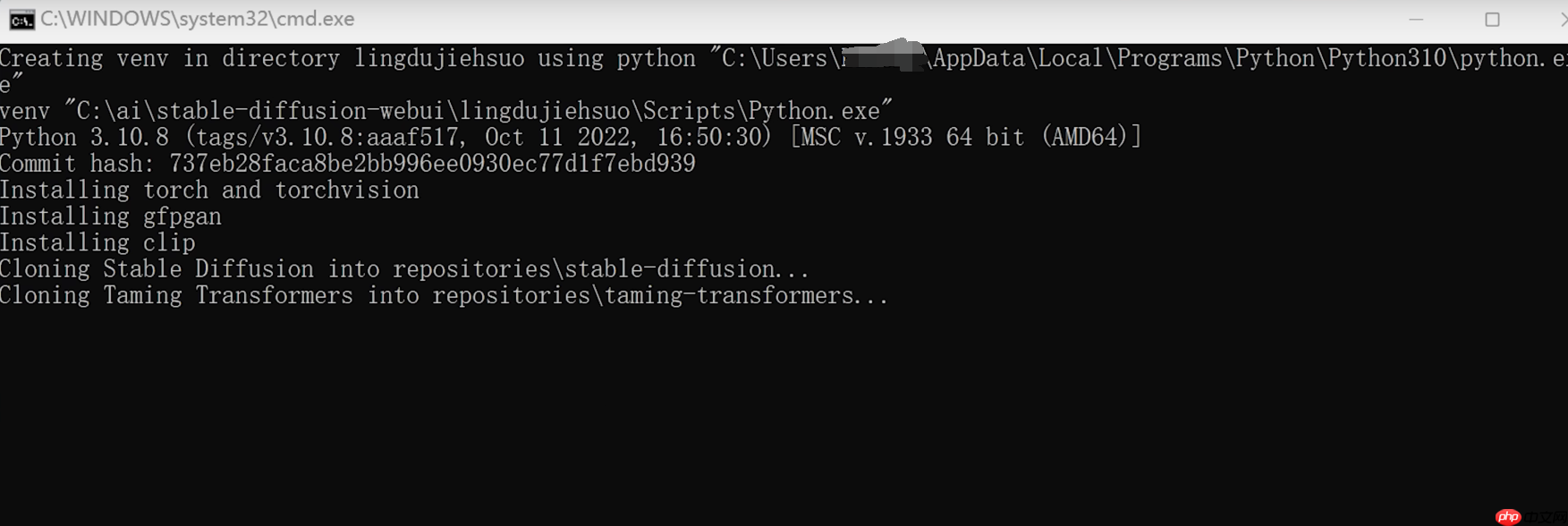The height and width of the screenshot is (526, 1568).
Task: Click the 'Installing torch and torchvision' line
Action: [209, 190]
